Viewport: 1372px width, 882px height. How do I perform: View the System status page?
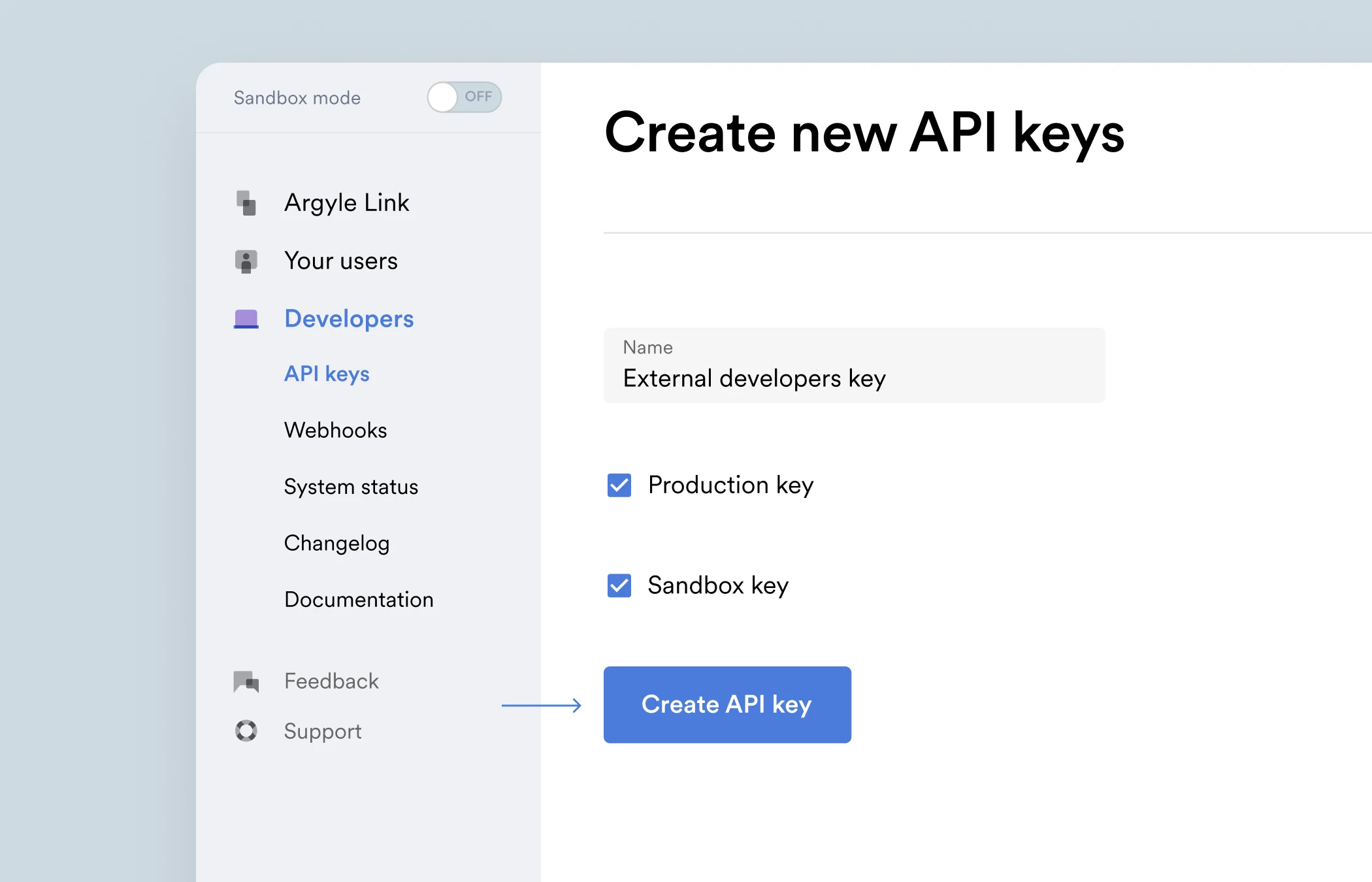pos(351,487)
